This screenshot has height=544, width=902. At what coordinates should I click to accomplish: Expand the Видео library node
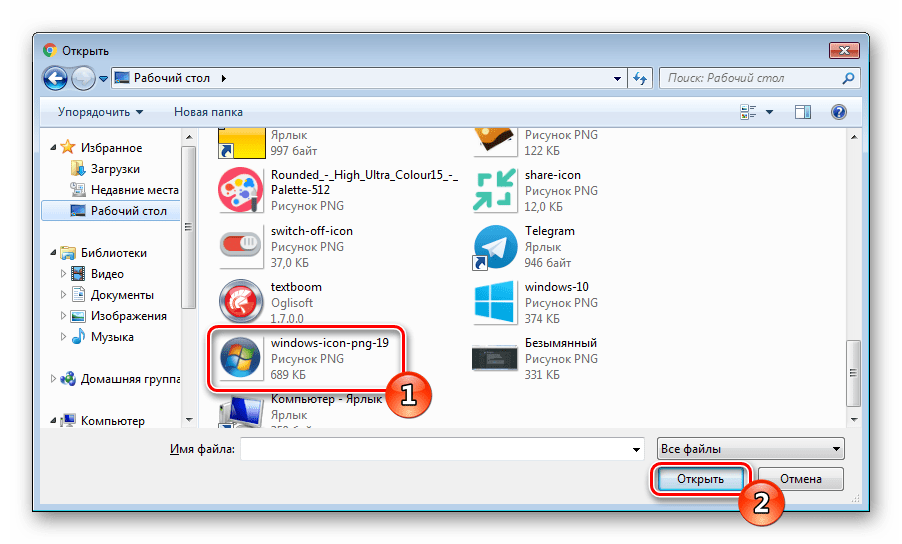63,274
